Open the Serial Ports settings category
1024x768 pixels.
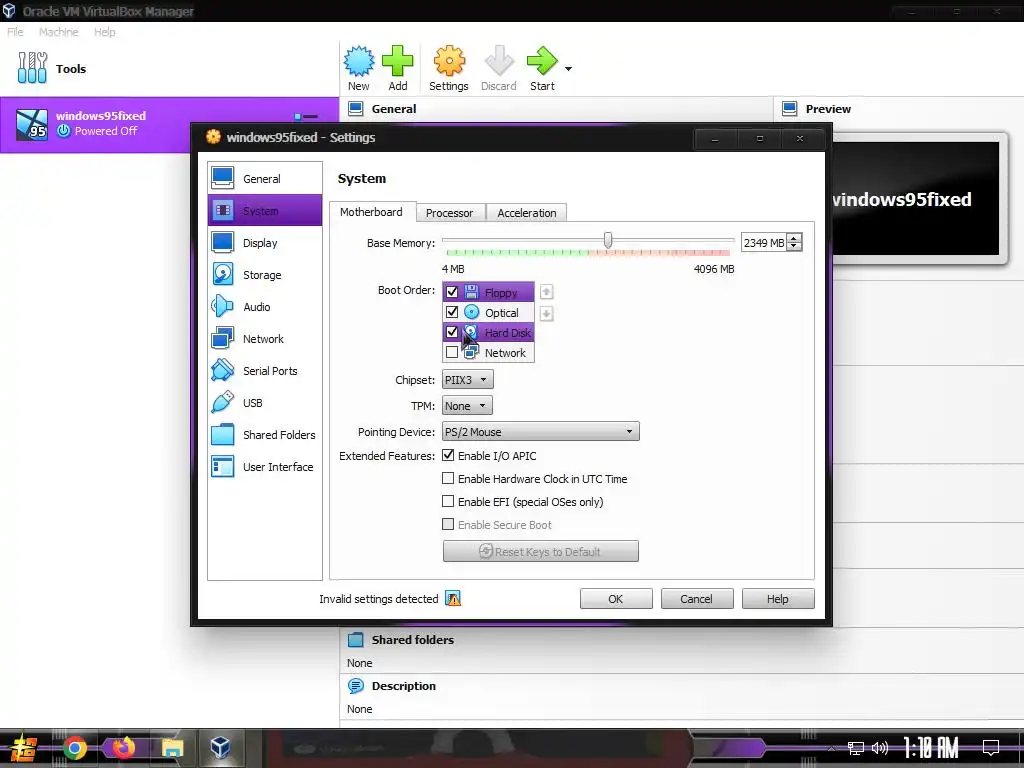point(264,370)
